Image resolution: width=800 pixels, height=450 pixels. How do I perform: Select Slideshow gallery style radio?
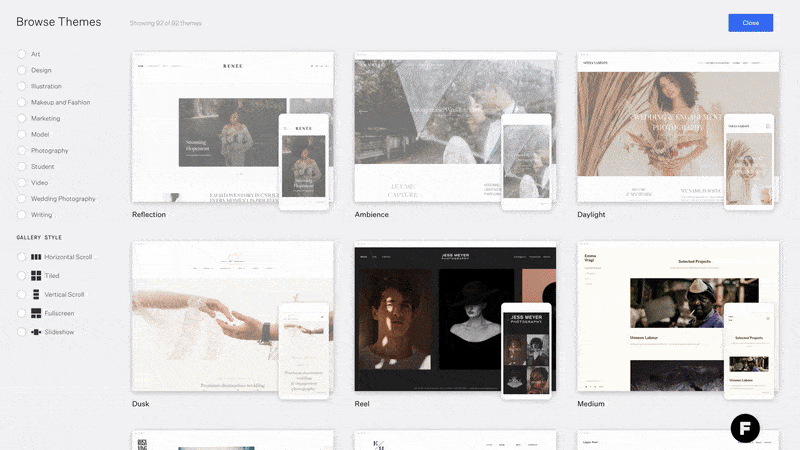(21, 332)
